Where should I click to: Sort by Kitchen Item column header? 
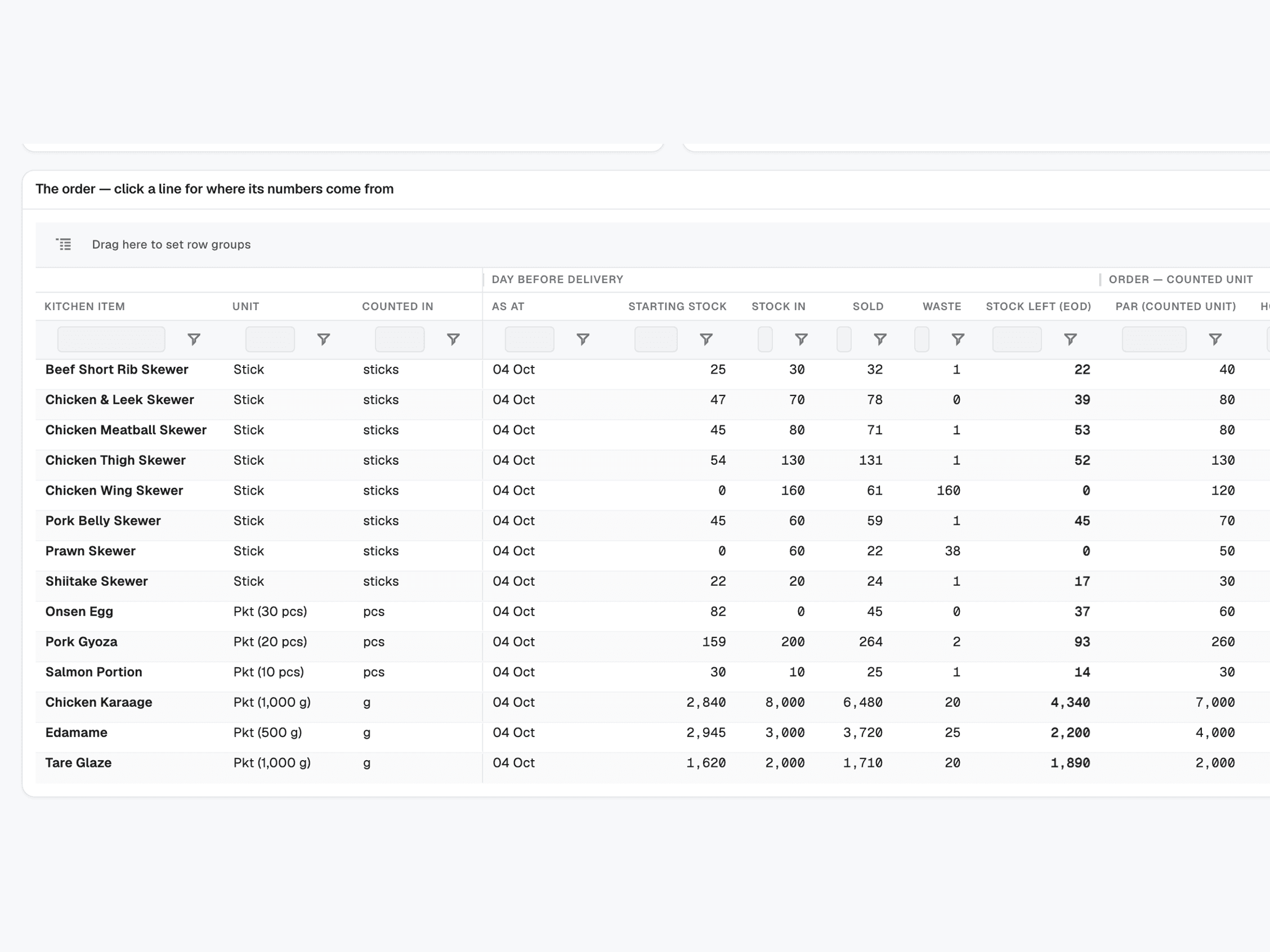point(85,307)
